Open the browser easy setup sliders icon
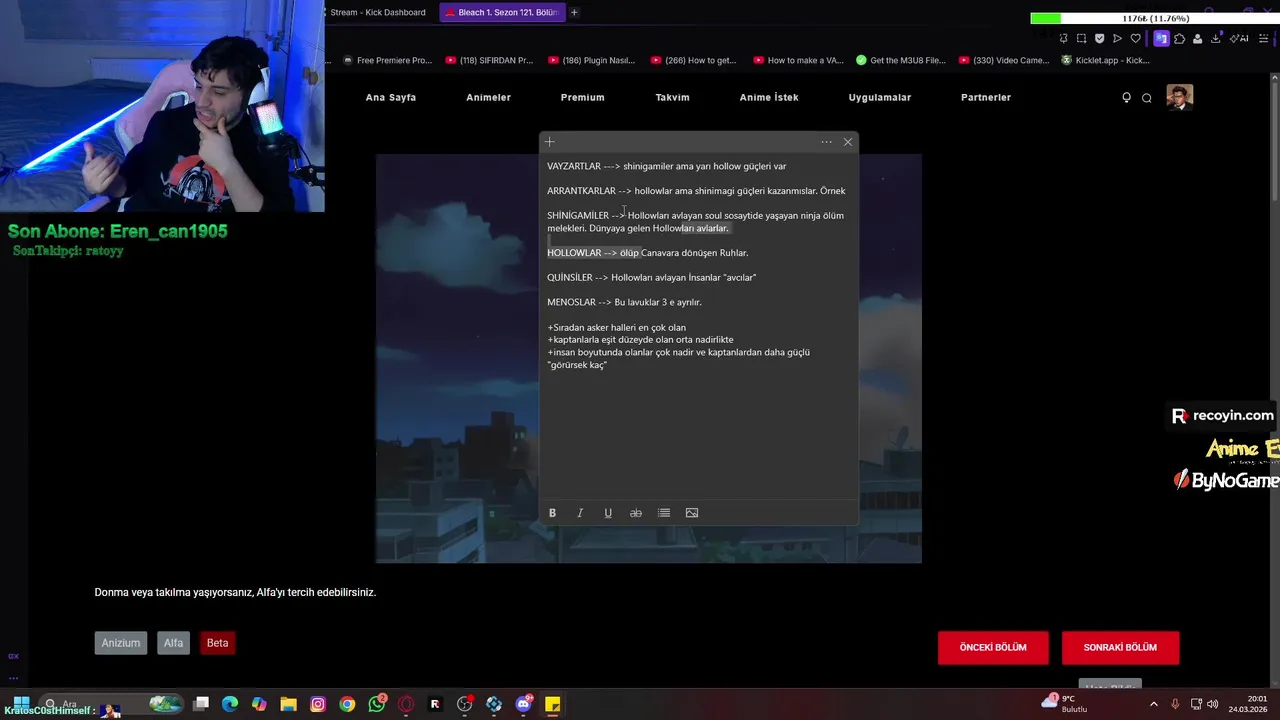The height and width of the screenshot is (720, 1280). coord(1263,39)
